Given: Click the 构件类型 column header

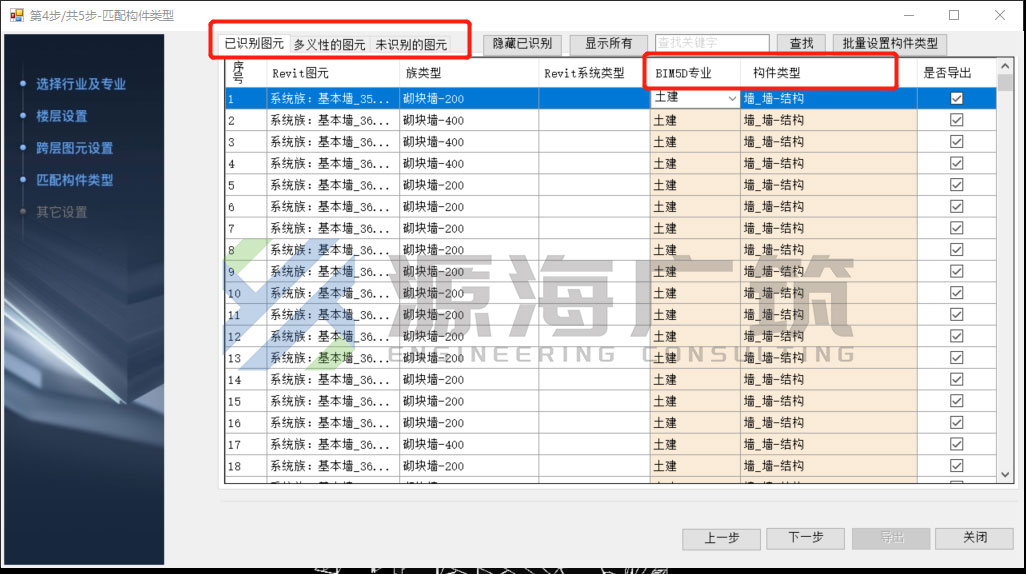Looking at the screenshot, I should pos(828,73).
